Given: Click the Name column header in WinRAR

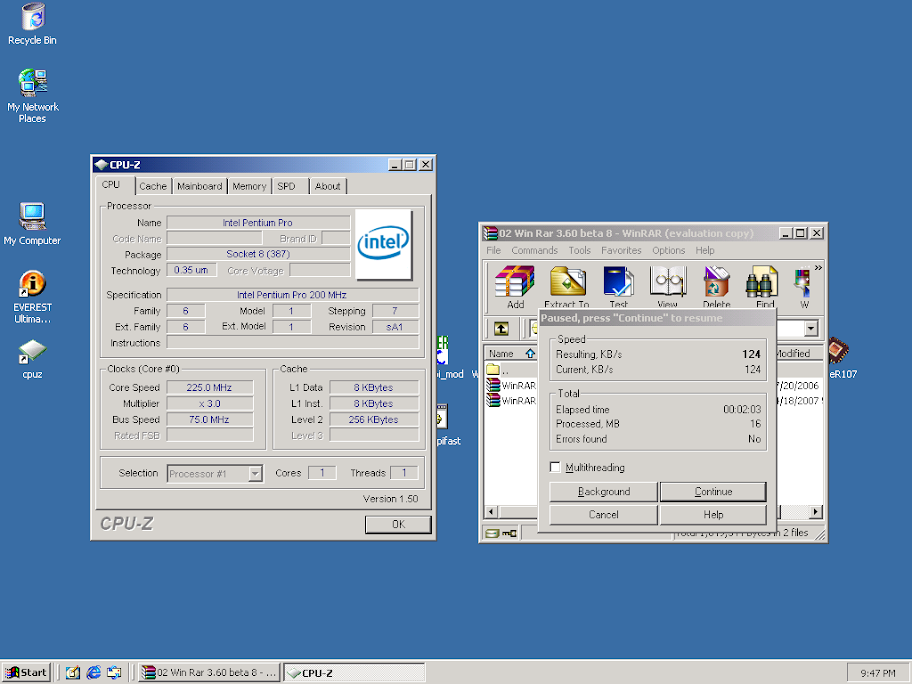Looking at the screenshot, I should pyautogui.click(x=511, y=353).
